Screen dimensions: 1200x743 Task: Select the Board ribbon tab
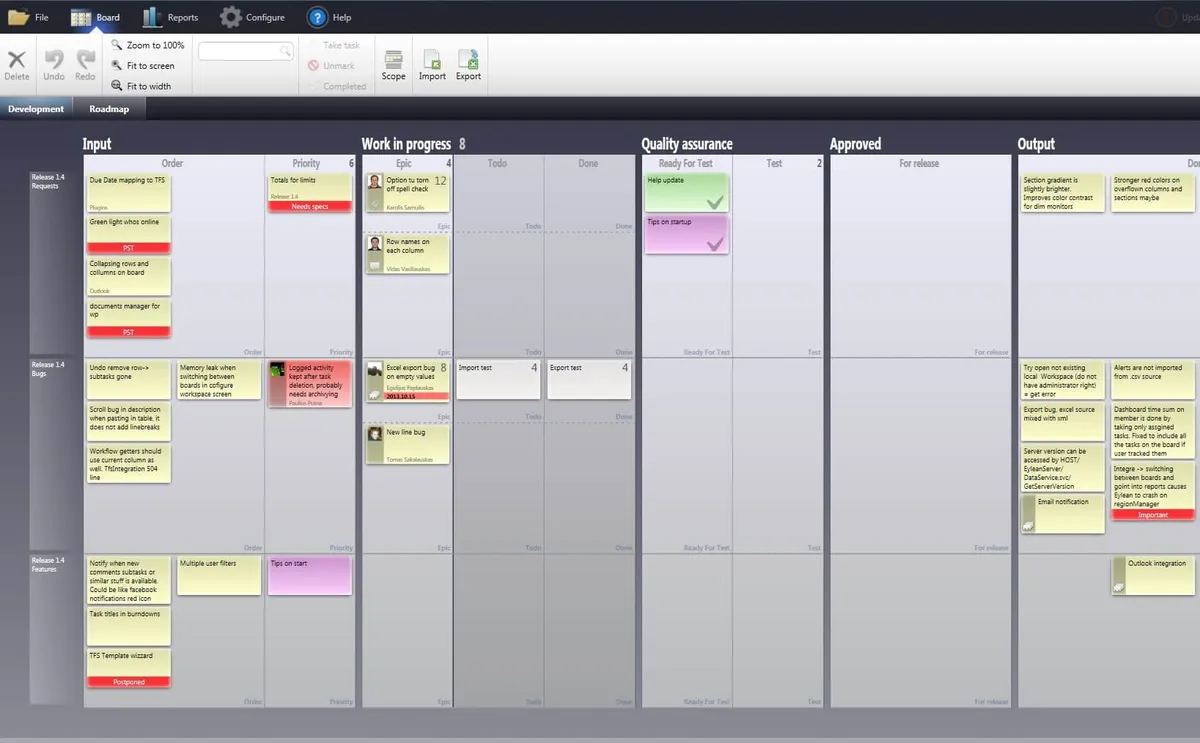pos(96,17)
